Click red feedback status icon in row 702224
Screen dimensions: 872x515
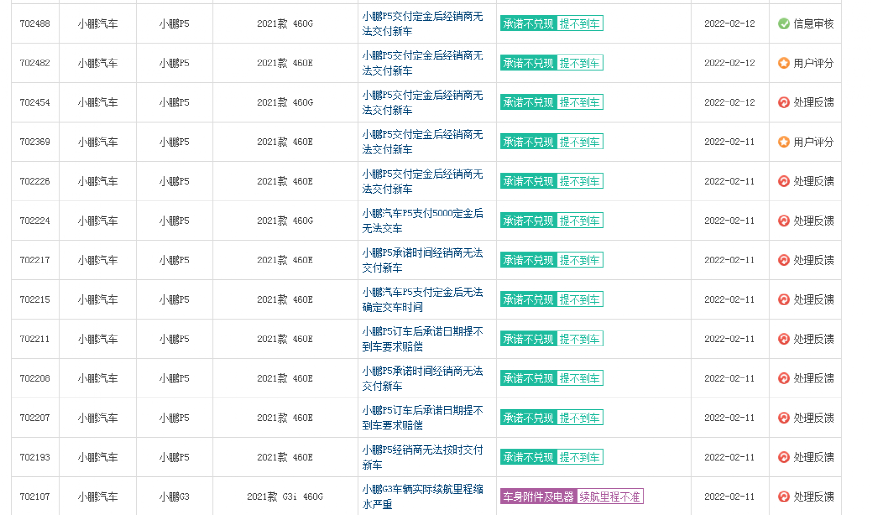point(784,221)
